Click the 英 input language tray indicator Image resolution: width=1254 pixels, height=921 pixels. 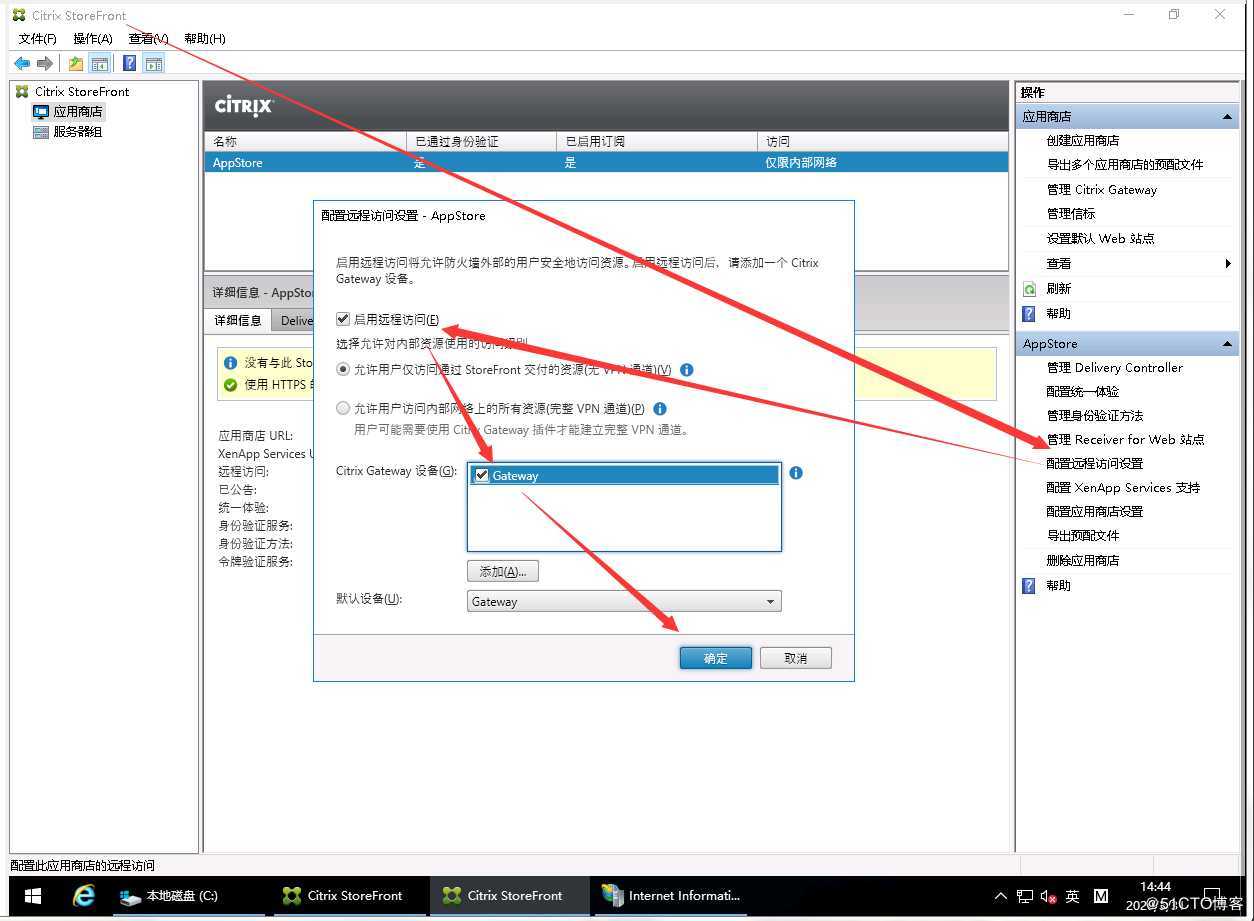1072,896
